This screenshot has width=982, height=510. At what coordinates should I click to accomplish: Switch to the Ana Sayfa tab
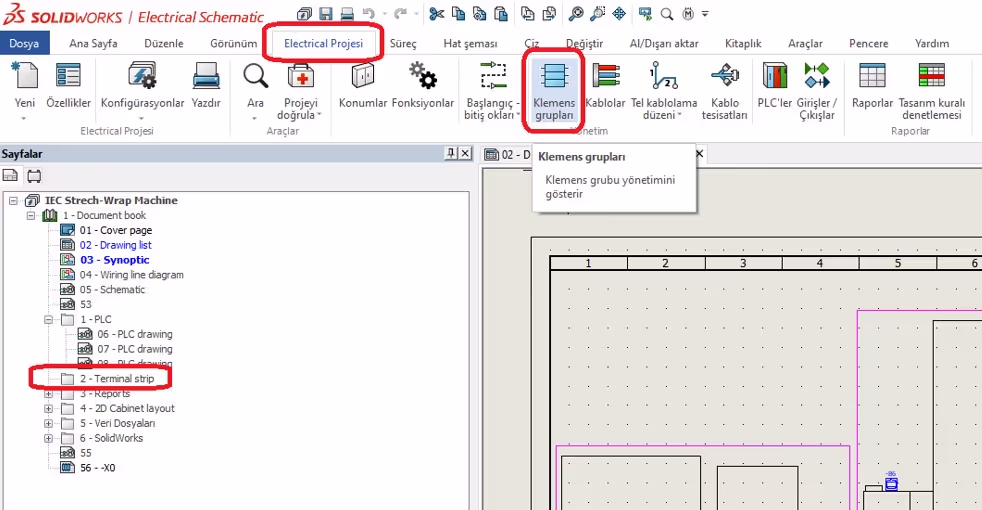[93, 43]
